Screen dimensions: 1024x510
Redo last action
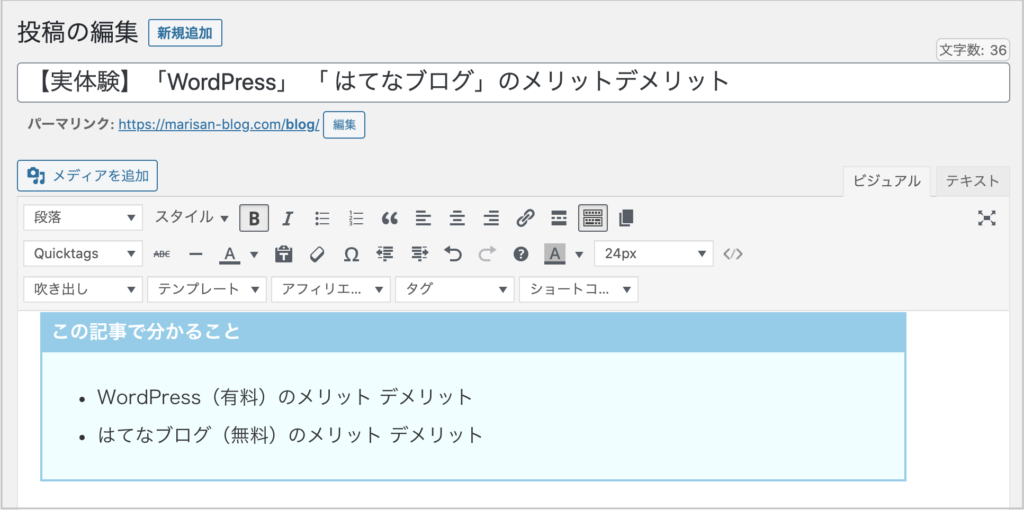click(487, 254)
